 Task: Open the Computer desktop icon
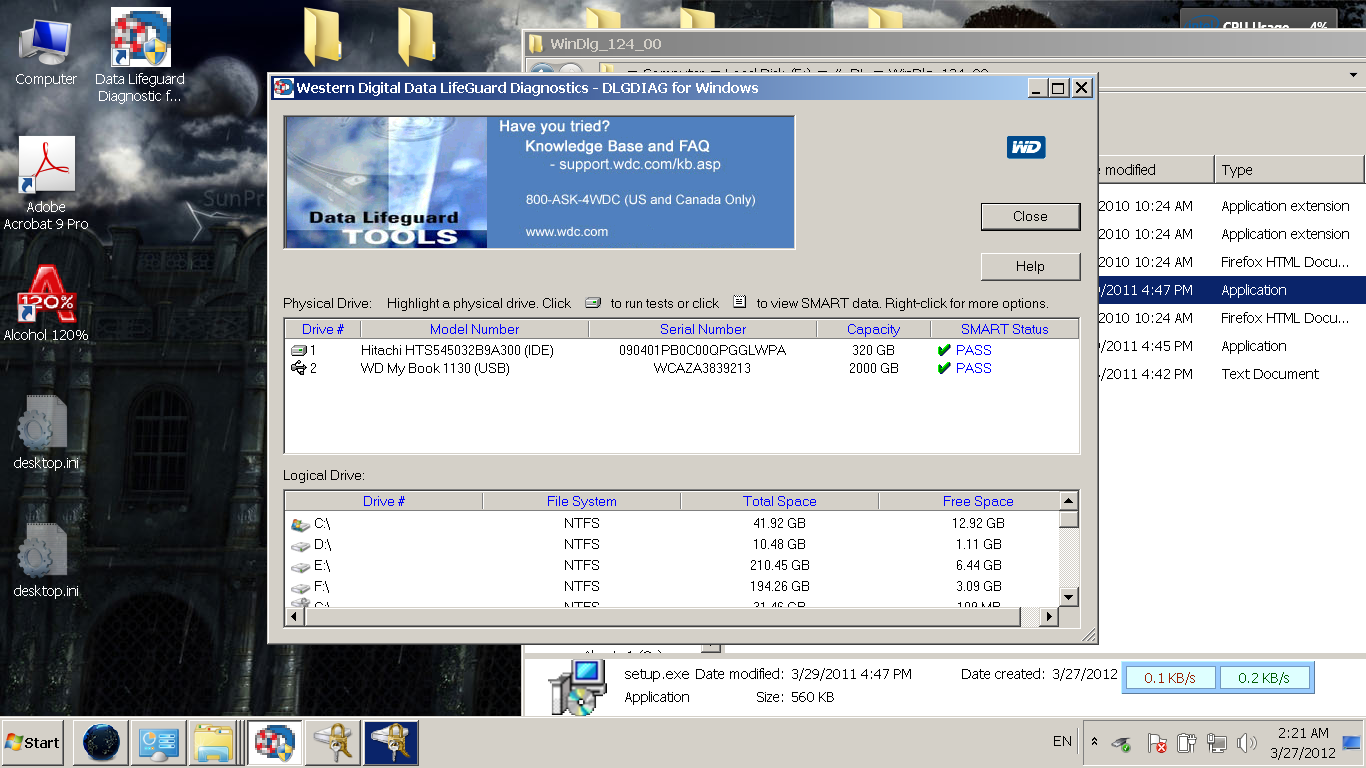pyautogui.click(x=46, y=52)
